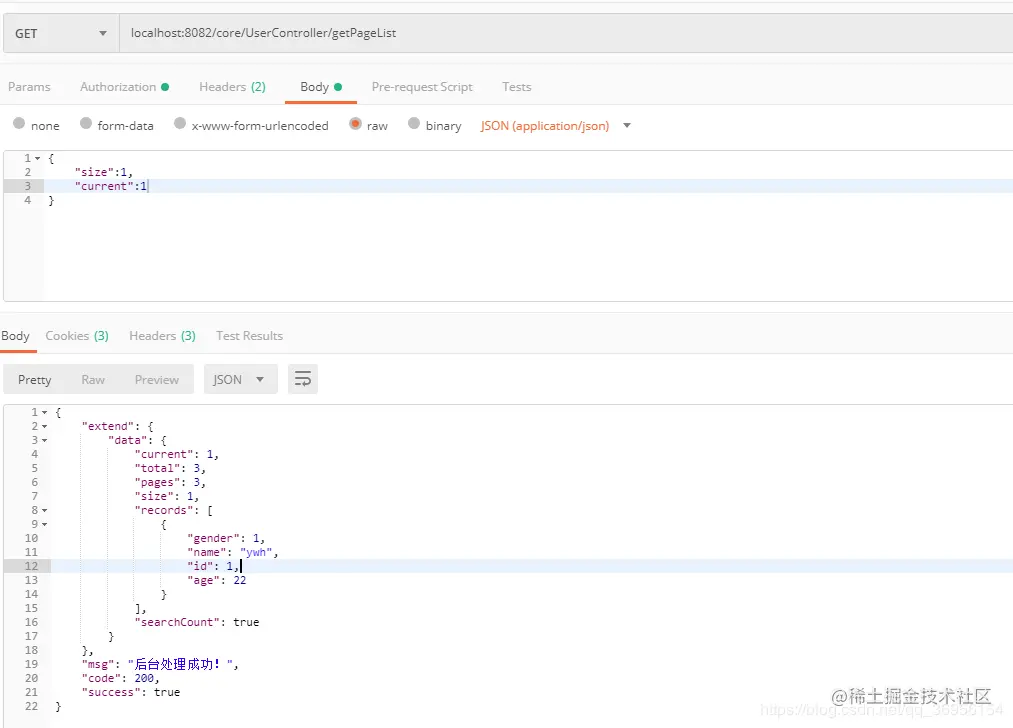The height and width of the screenshot is (728, 1013).
Task: Click the "id": 1 response line
Action: tap(213, 566)
